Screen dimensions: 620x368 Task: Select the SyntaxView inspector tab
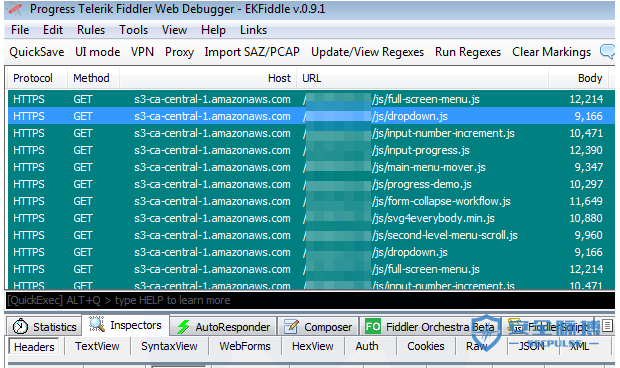pyautogui.click(x=169, y=346)
